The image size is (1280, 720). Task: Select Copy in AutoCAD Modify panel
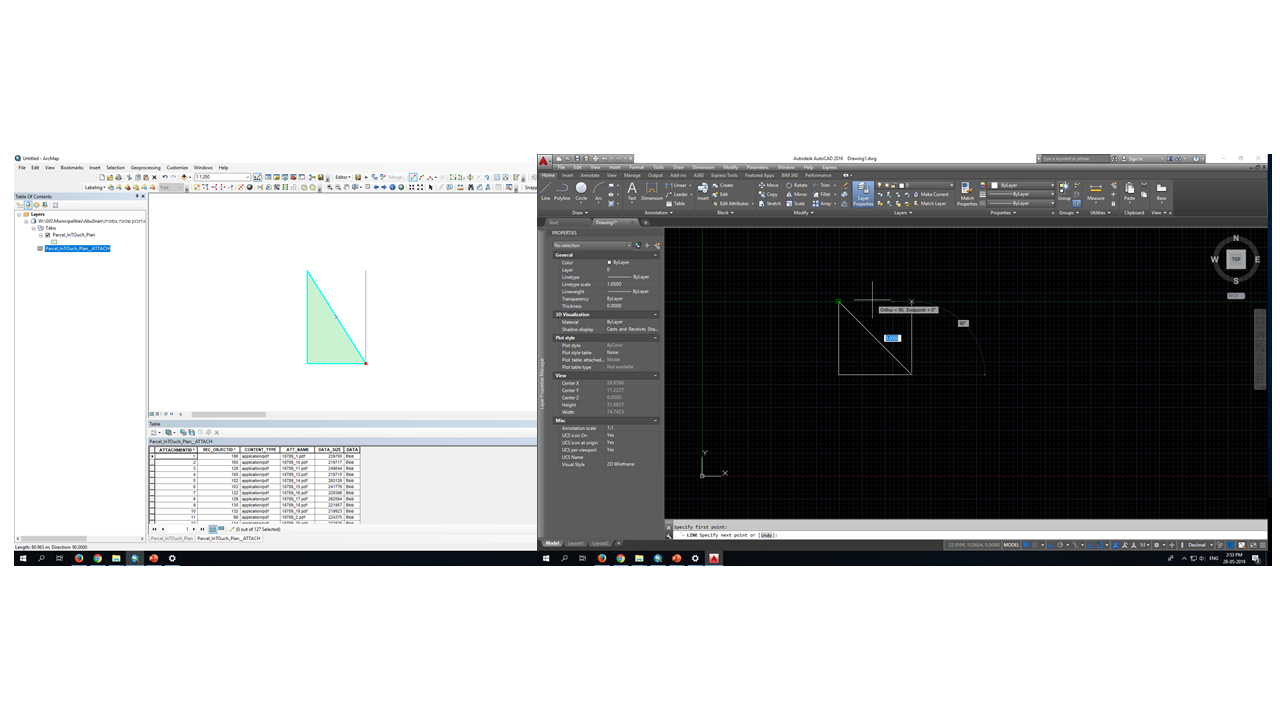pos(768,194)
